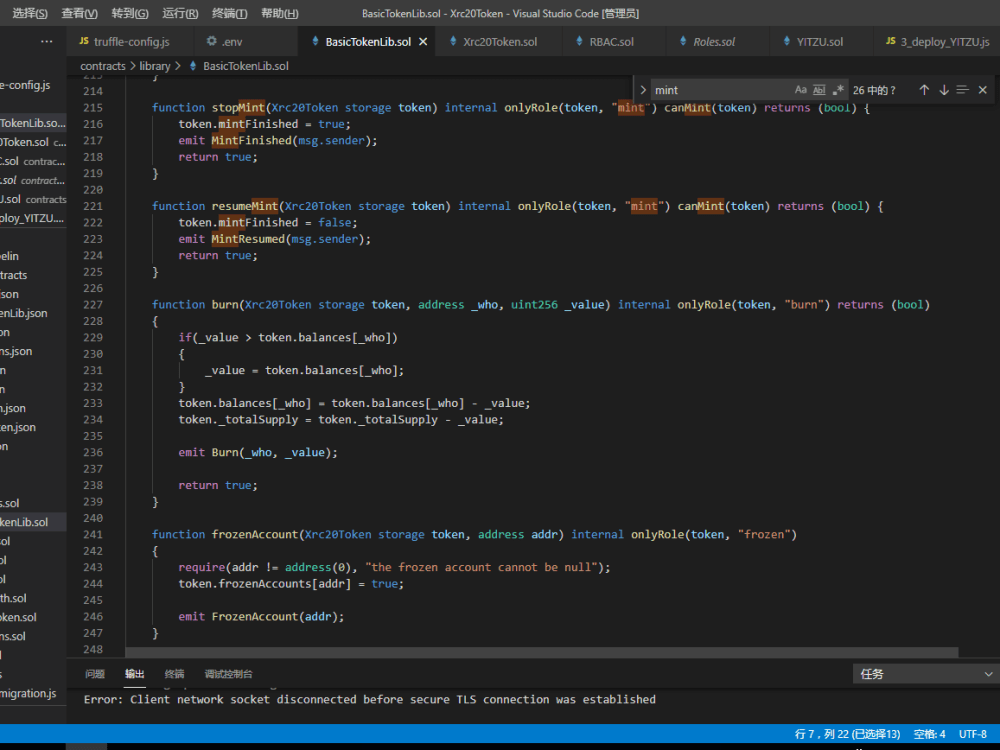Image resolution: width=1000 pixels, height=750 pixels.
Task: Click the Solidity icon in the breadcrumb
Action: pos(193,66)
